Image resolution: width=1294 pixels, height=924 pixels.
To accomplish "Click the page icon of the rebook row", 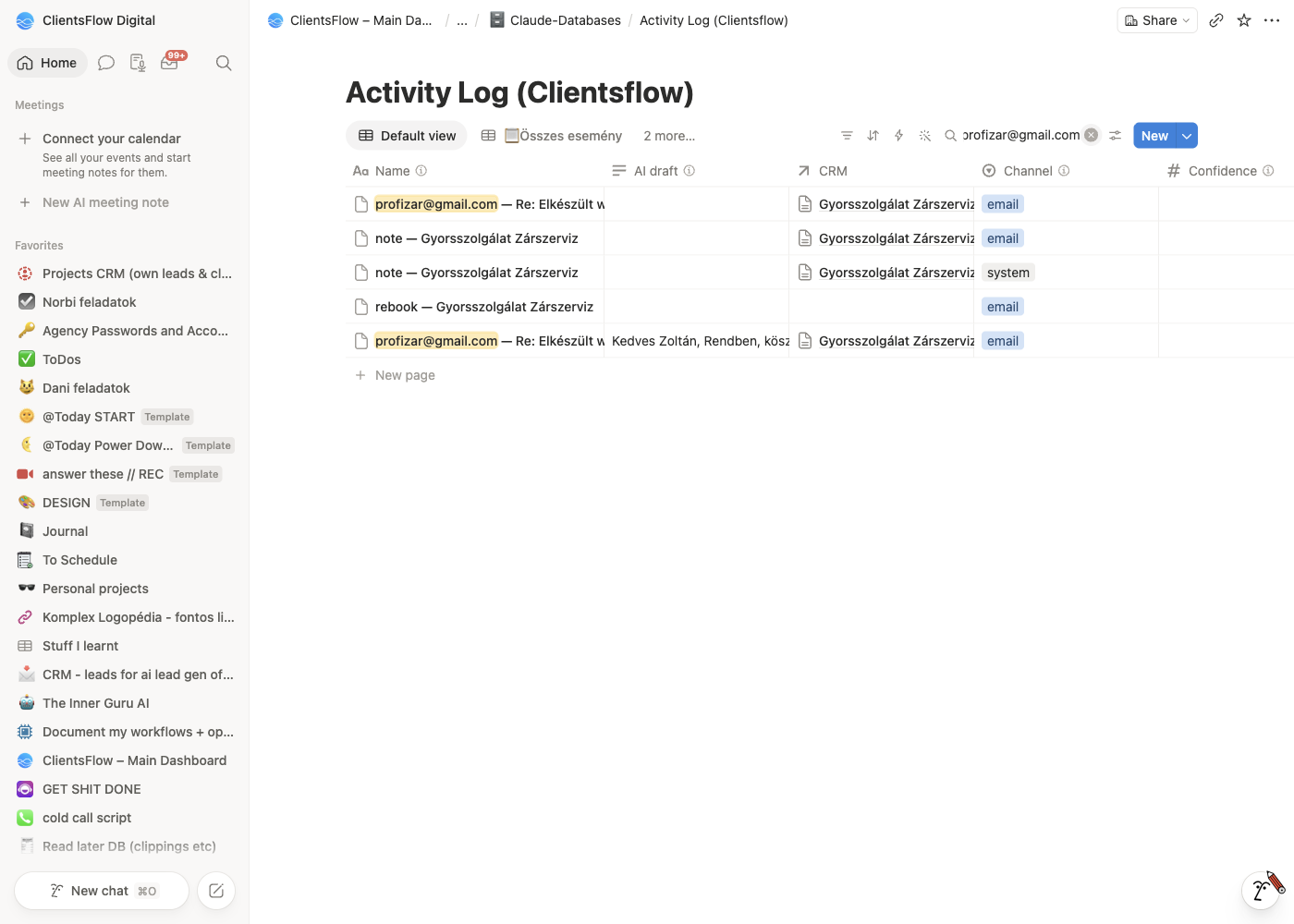I will [361, 307].
